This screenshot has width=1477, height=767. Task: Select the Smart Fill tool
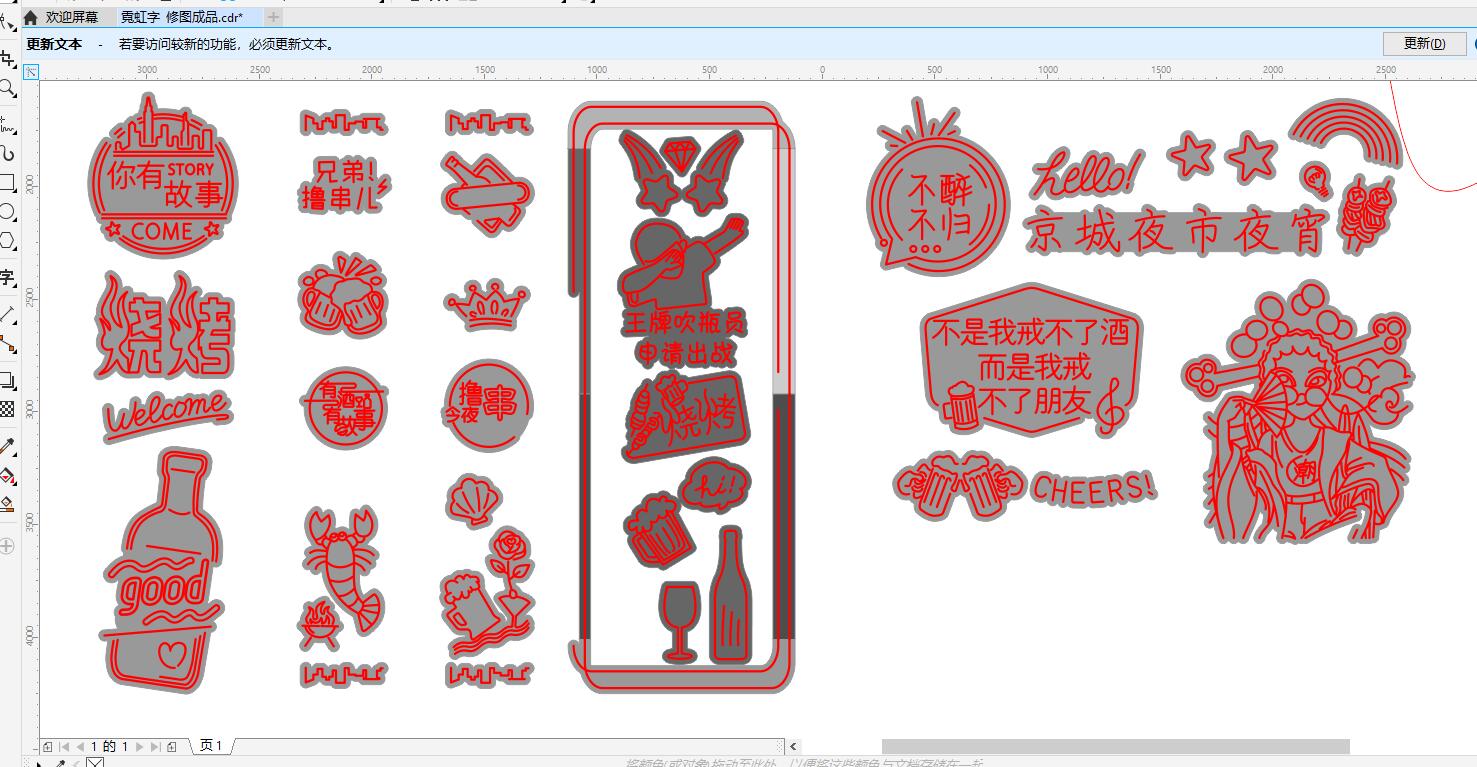pos(7,504)
